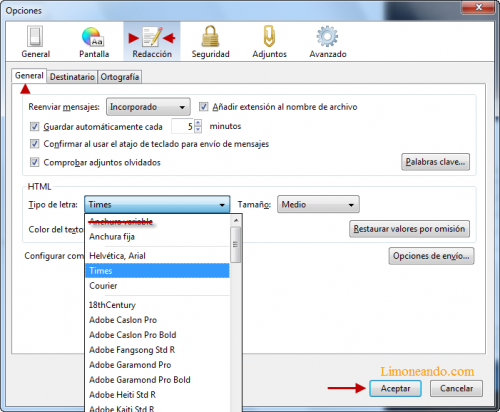Open the Seguridad padlock category
This screenshot has width=500, height=412.
point(210,42)
